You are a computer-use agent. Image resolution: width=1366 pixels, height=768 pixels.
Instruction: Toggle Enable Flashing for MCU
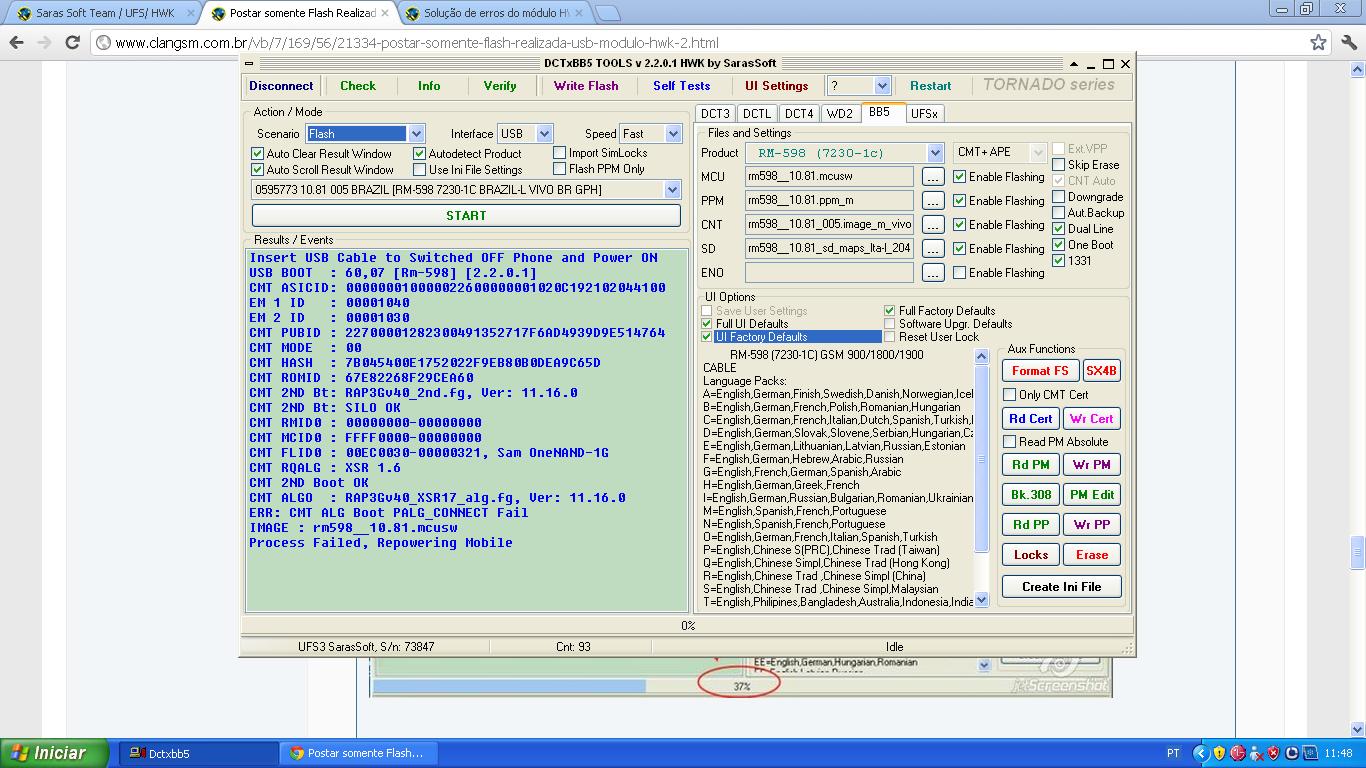coord(959,177)
